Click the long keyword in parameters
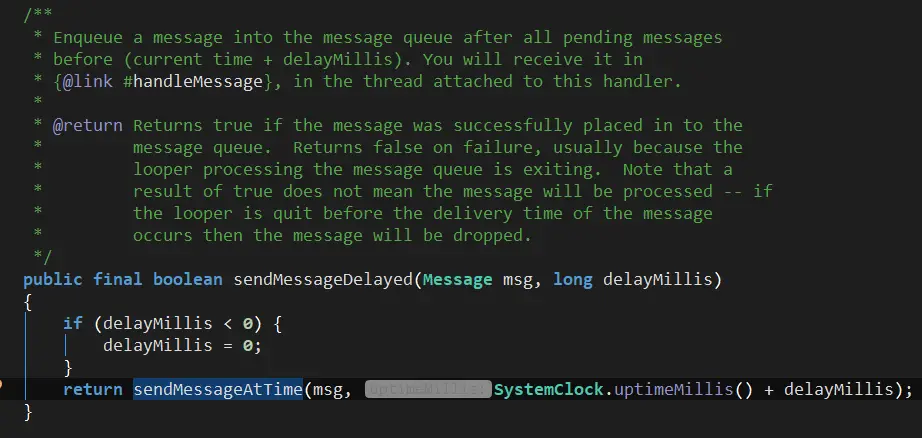The width and height of the screenshot is (922, 438). [572, 279]
